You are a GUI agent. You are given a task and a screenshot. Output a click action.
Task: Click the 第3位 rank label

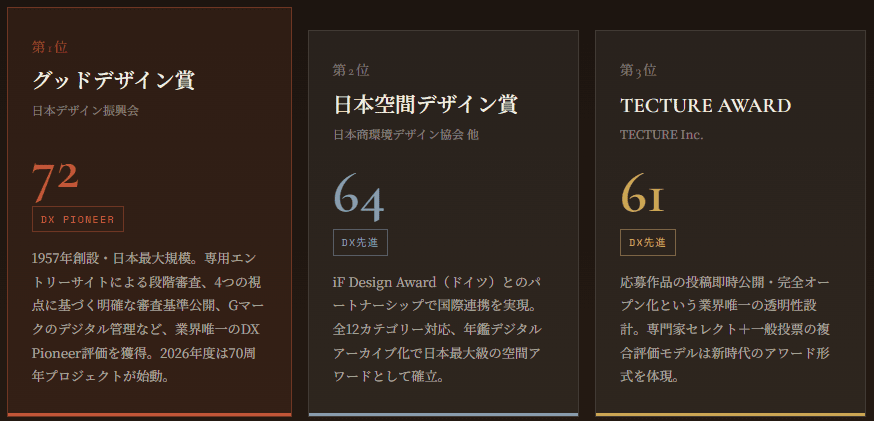(638, 70)
